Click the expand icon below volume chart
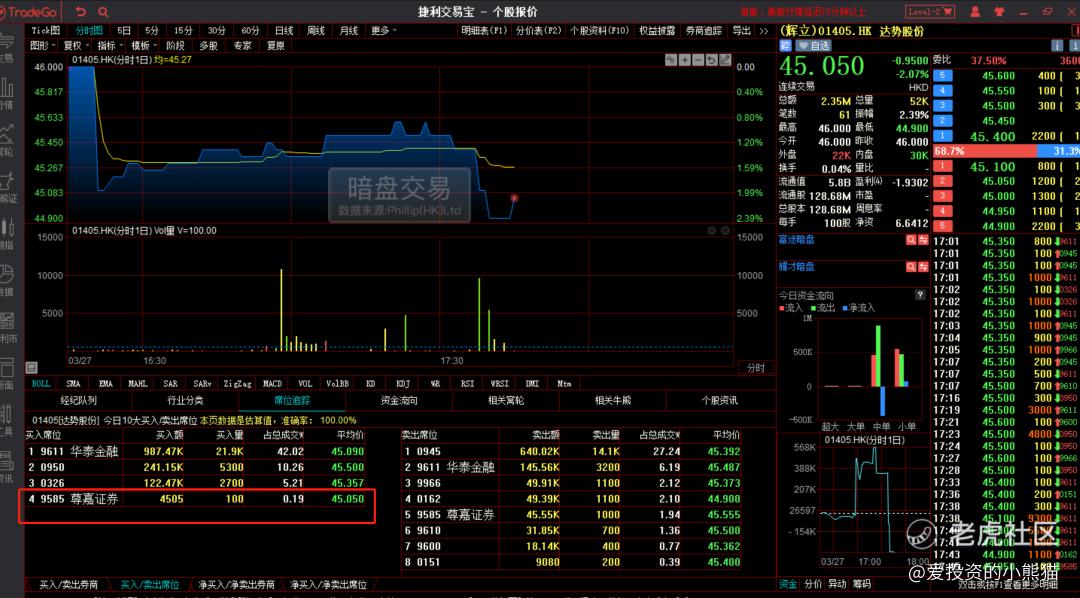The image size is (1080, 598). click(31, 367)
